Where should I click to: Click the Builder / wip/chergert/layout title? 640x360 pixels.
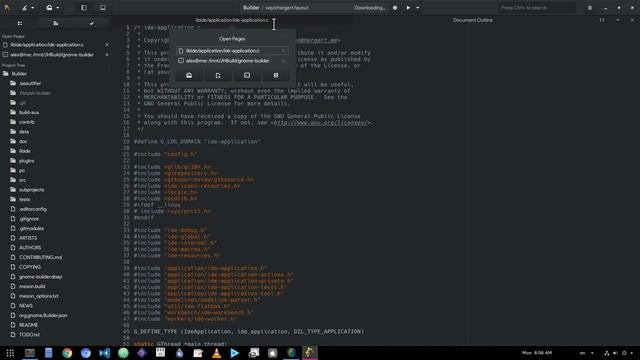coord(276,7)
